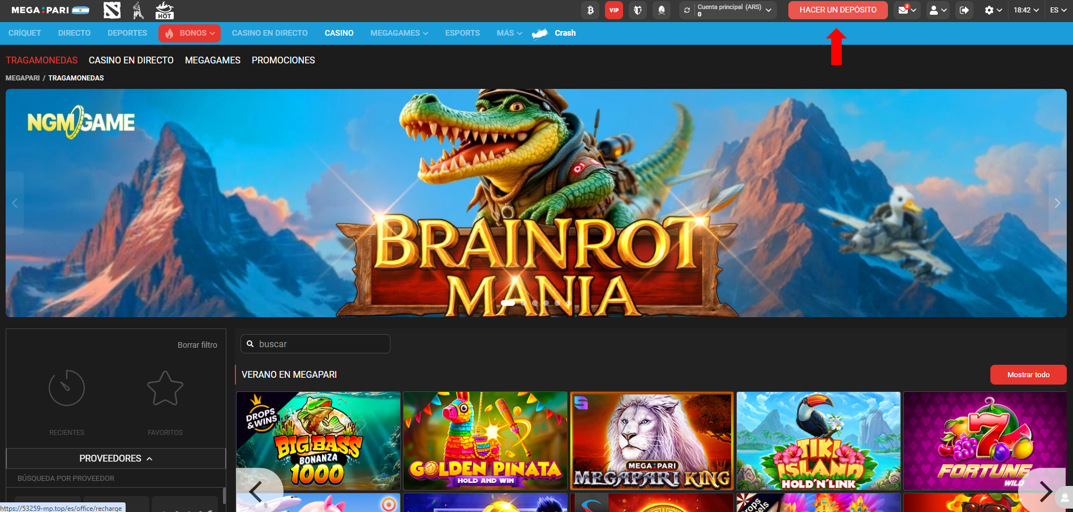The width and height of the screenshot is (1073, 512).
Task: Go to ESPORTS section
Action: coord(462,33)
